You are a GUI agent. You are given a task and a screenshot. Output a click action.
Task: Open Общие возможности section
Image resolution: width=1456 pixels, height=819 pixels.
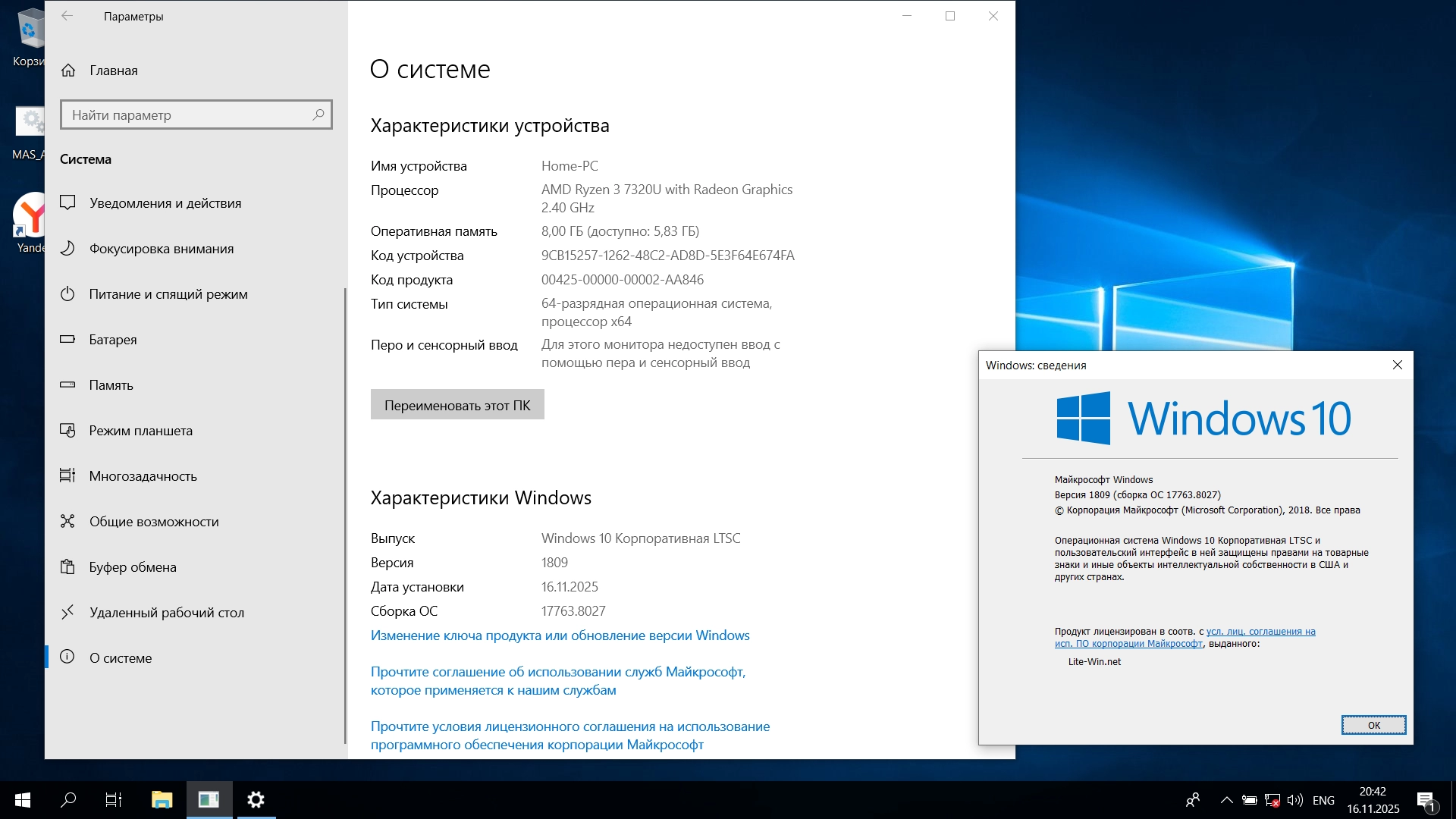tap(153, 522)
